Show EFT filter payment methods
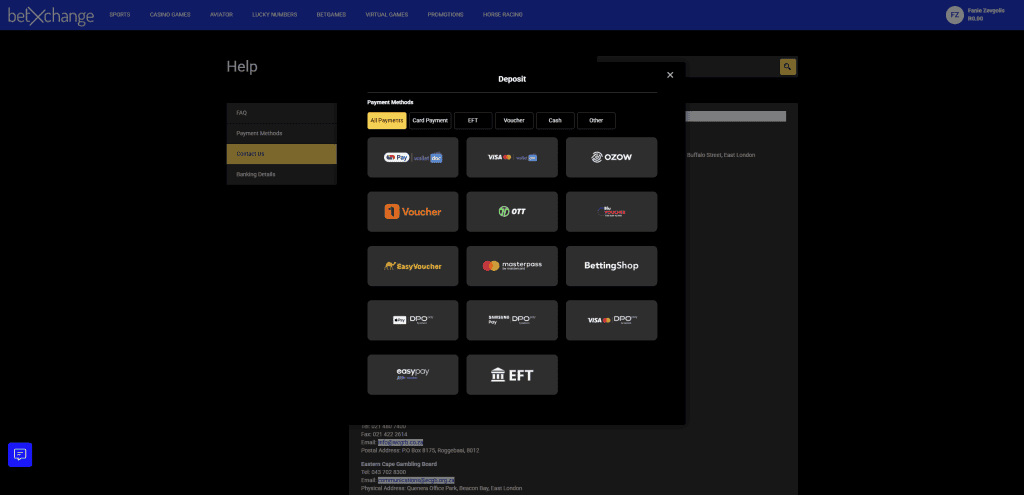Viewport: 1024px width, 495px height. (473, 121)
